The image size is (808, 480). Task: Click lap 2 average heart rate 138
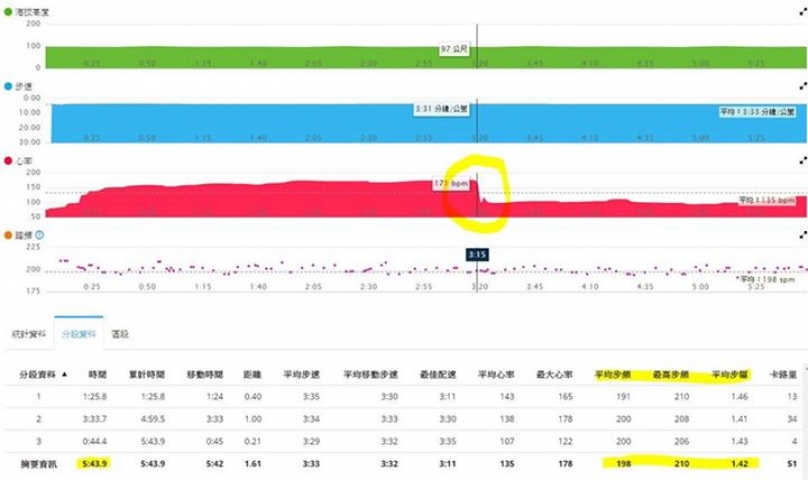[x=507, y=419]
